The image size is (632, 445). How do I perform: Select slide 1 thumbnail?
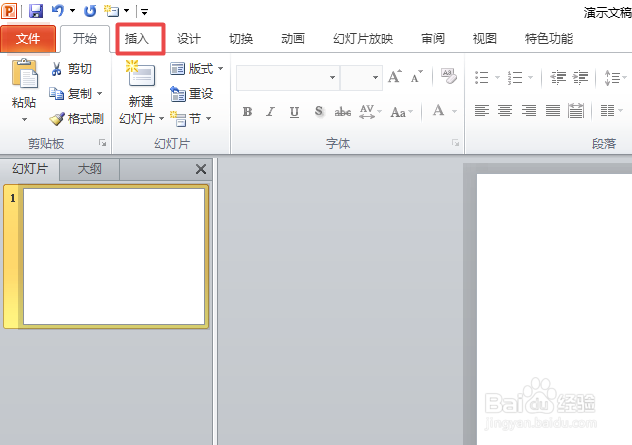pos(114,256)
